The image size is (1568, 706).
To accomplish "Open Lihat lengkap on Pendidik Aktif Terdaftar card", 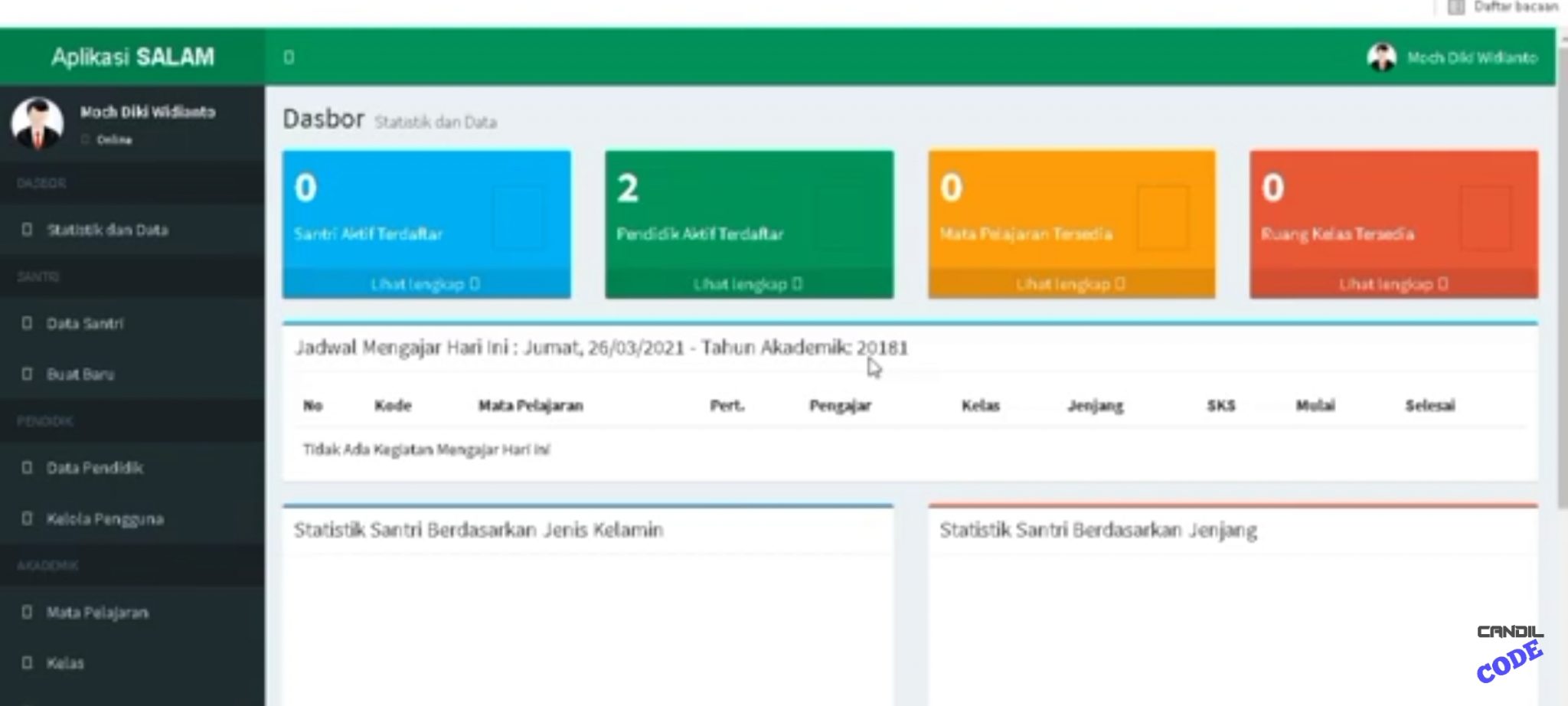I will [748, 283].
